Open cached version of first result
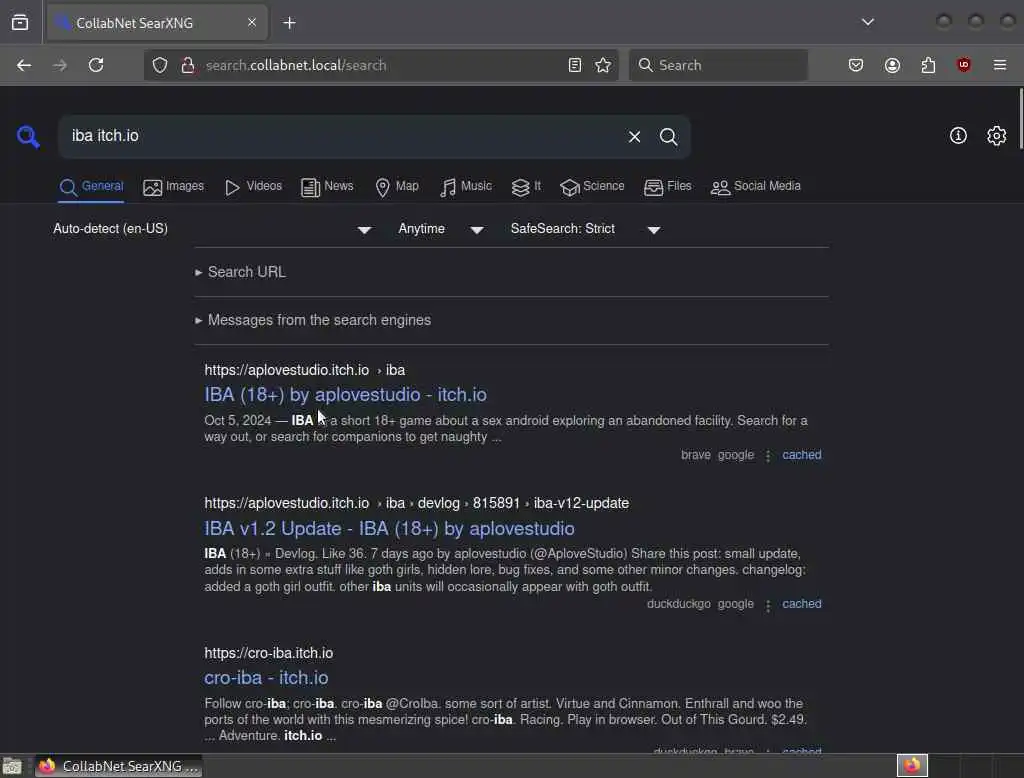 (802, 455)
